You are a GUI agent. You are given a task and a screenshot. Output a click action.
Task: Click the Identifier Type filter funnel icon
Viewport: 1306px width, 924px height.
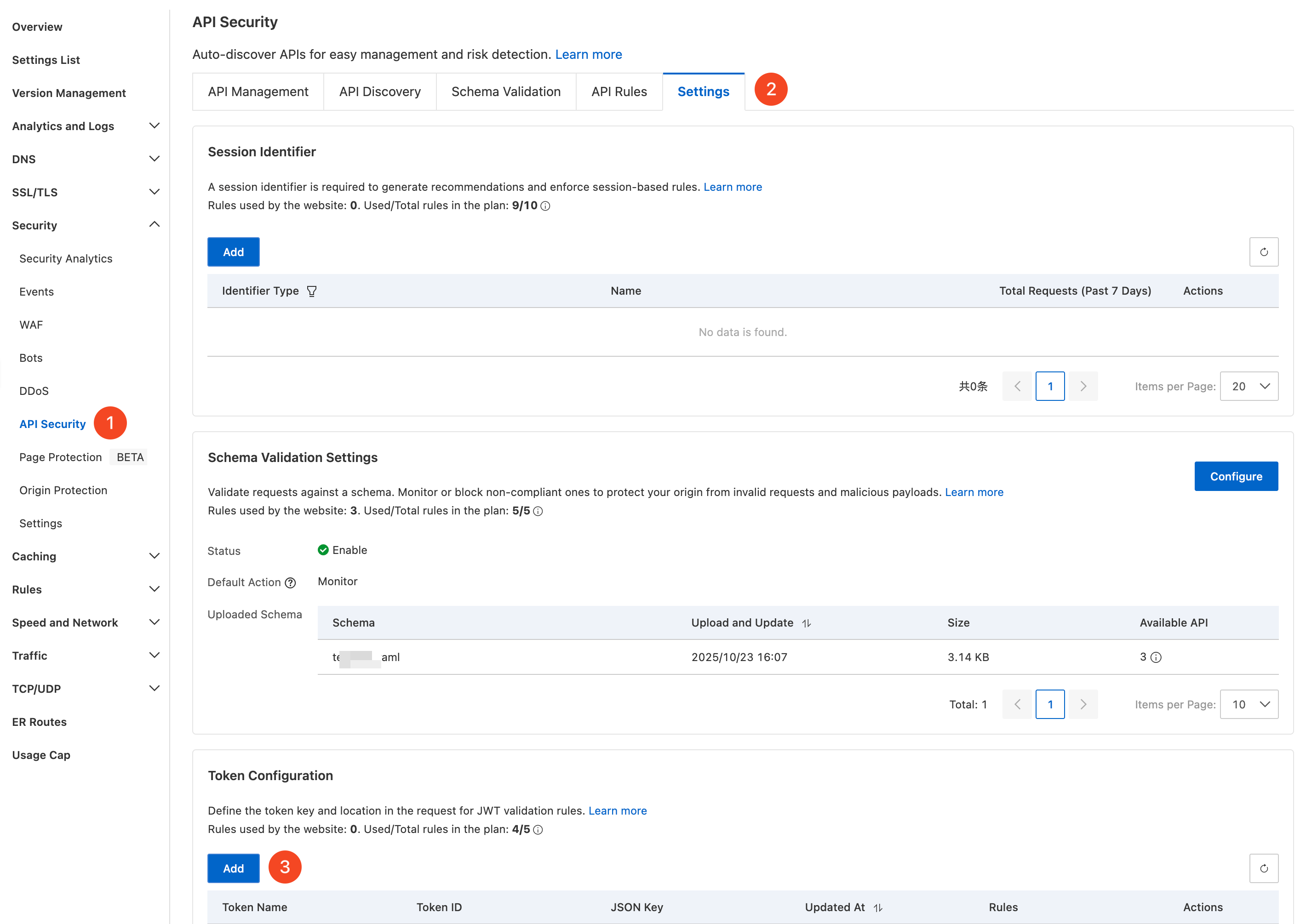[311, 291]
